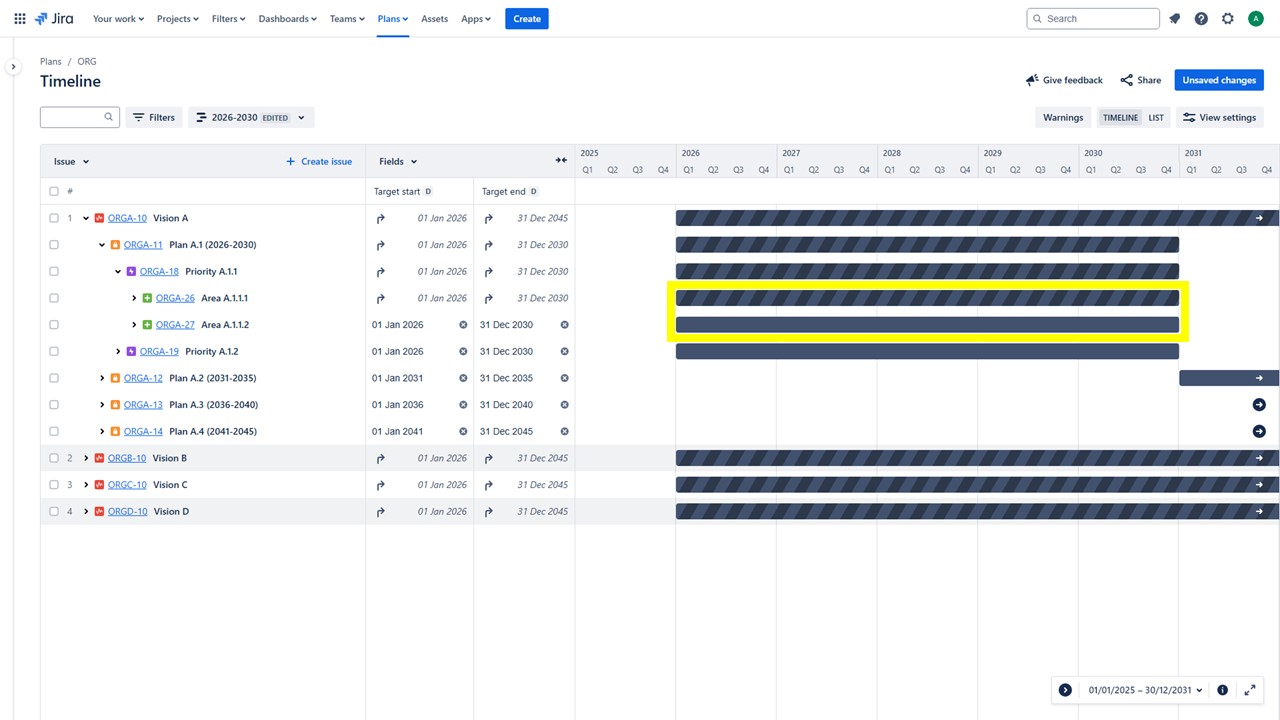The image size is (1280, 720).
Task: Jump to off-screen ORGA-13 bar arrow
Action: (1259, 405)
